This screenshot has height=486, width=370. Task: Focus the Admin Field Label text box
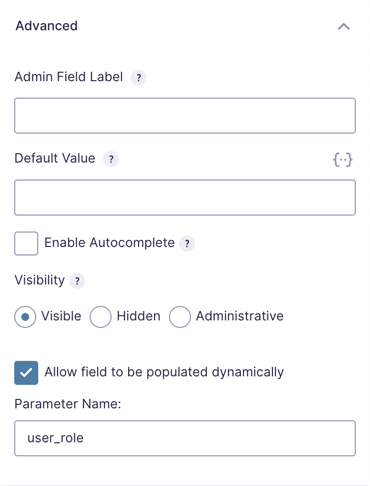click(x=185, y=116)
